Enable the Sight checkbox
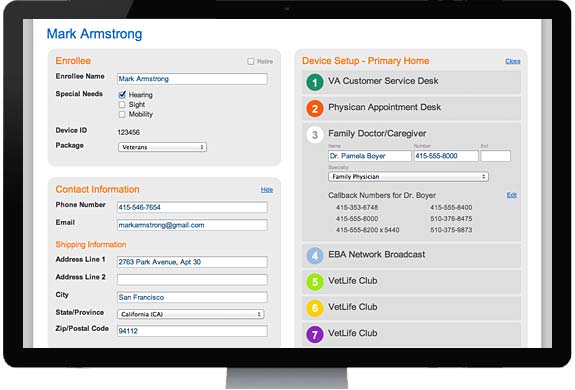 point(122,104)
